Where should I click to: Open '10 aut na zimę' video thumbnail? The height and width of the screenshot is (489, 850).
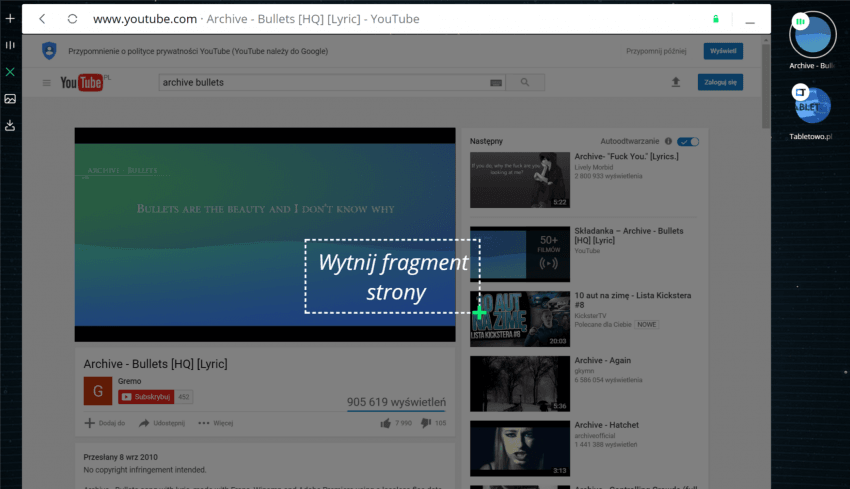coord(520,319)
